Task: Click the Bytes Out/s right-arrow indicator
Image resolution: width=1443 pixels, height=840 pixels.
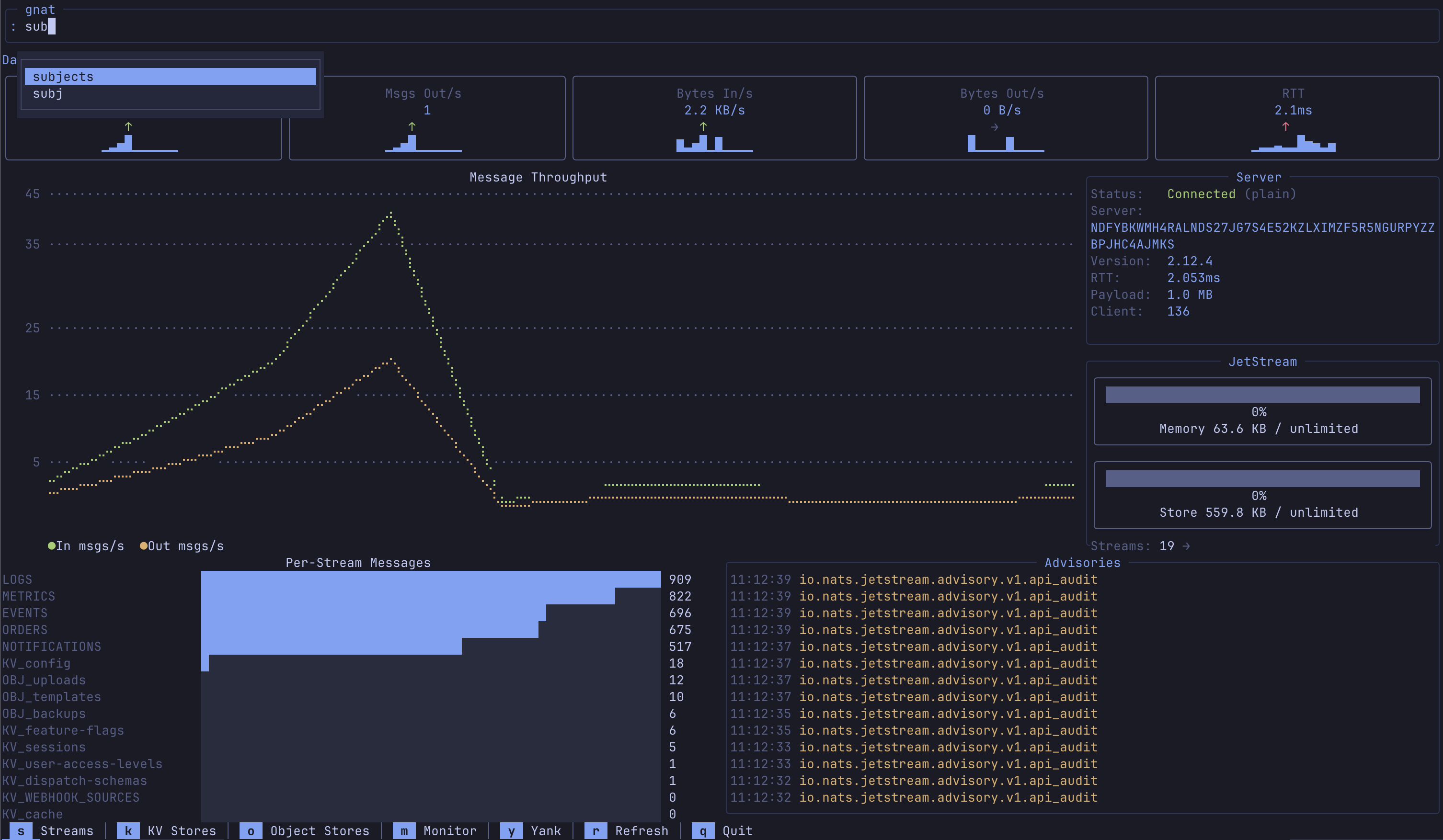Action: [994, 127]
